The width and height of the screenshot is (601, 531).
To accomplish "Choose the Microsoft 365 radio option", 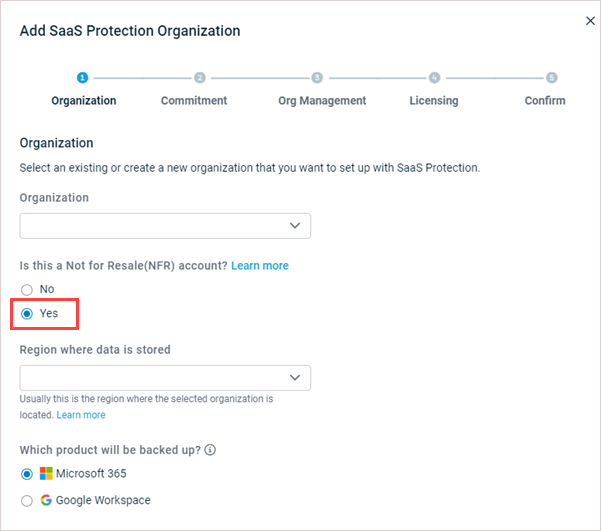I will [x=27, y=474].
